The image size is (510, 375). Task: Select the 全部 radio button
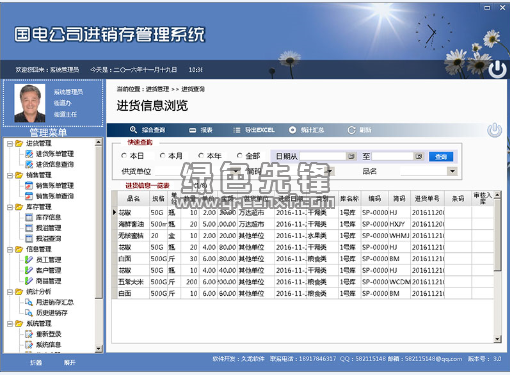pyautogui.click(x=239, y=156)
